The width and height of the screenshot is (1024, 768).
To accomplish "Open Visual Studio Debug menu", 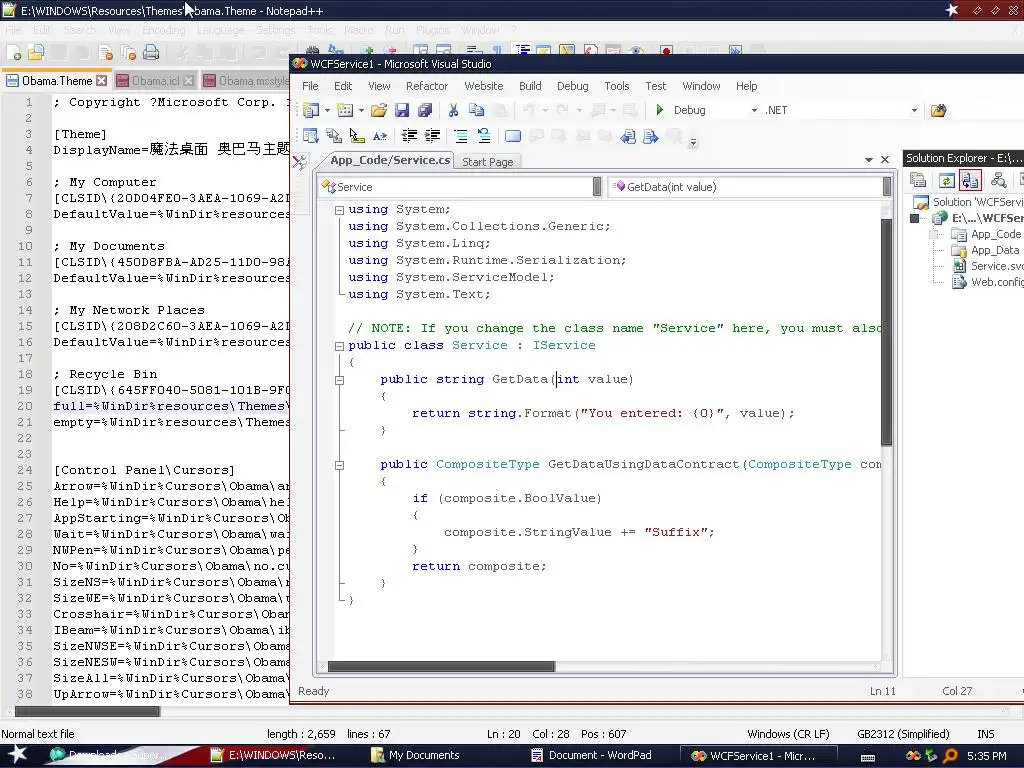I will point(572,86).
